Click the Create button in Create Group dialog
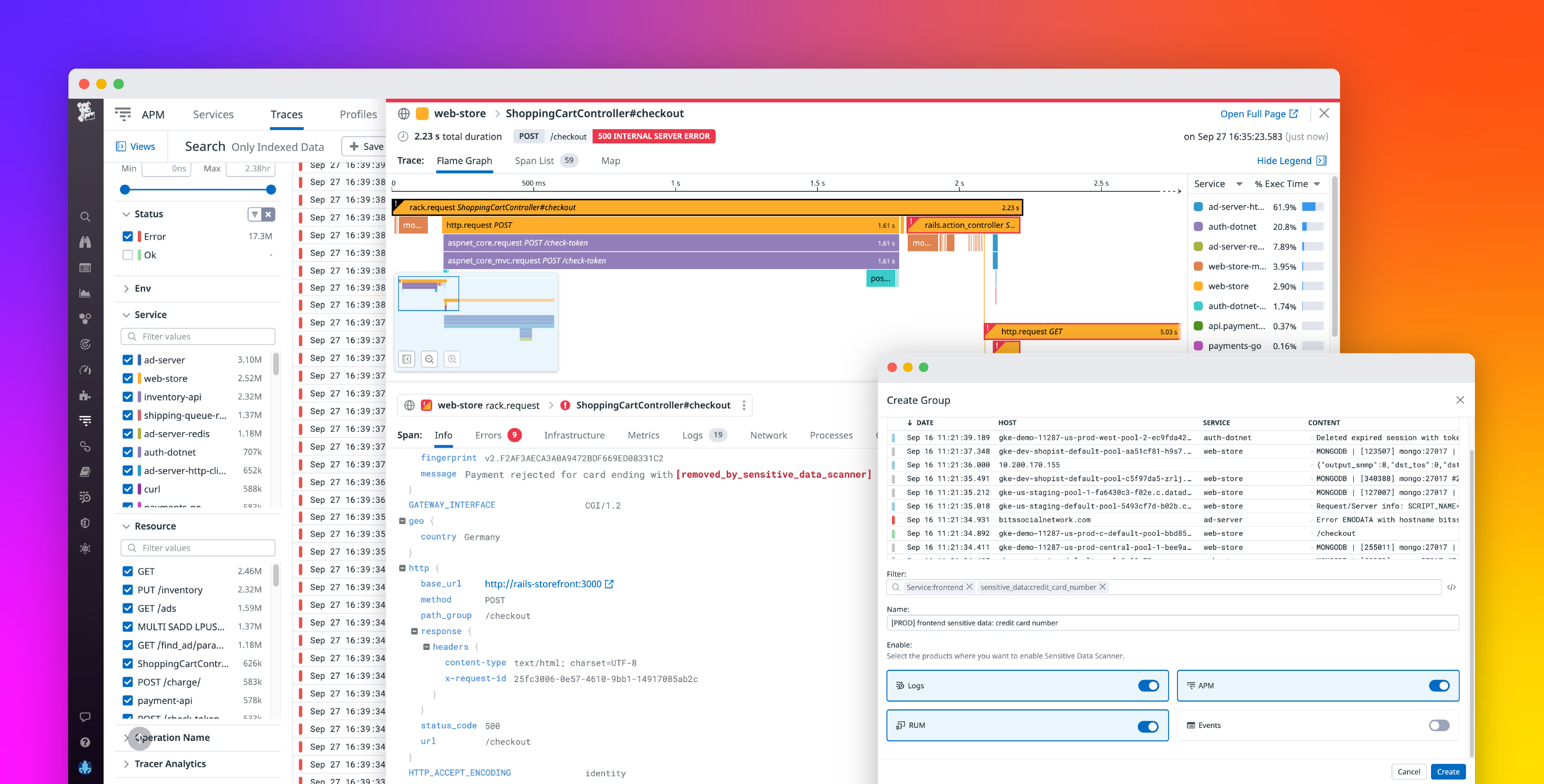Screen dimensions: 1544x784 [1448, 771]
